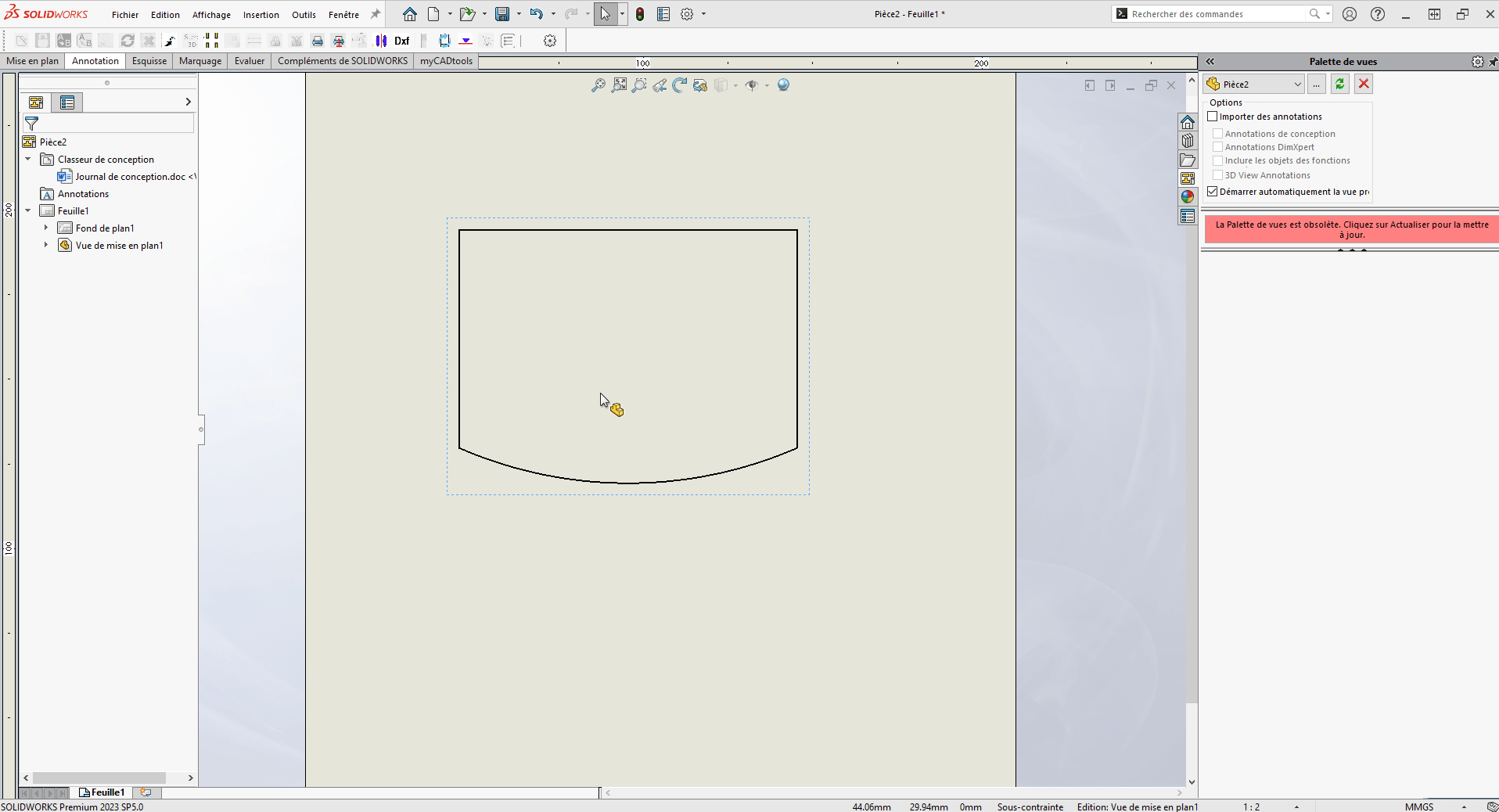Refresh the View Palette with green arrows button
The image size is (1499, 812).
pos(1340,84)
